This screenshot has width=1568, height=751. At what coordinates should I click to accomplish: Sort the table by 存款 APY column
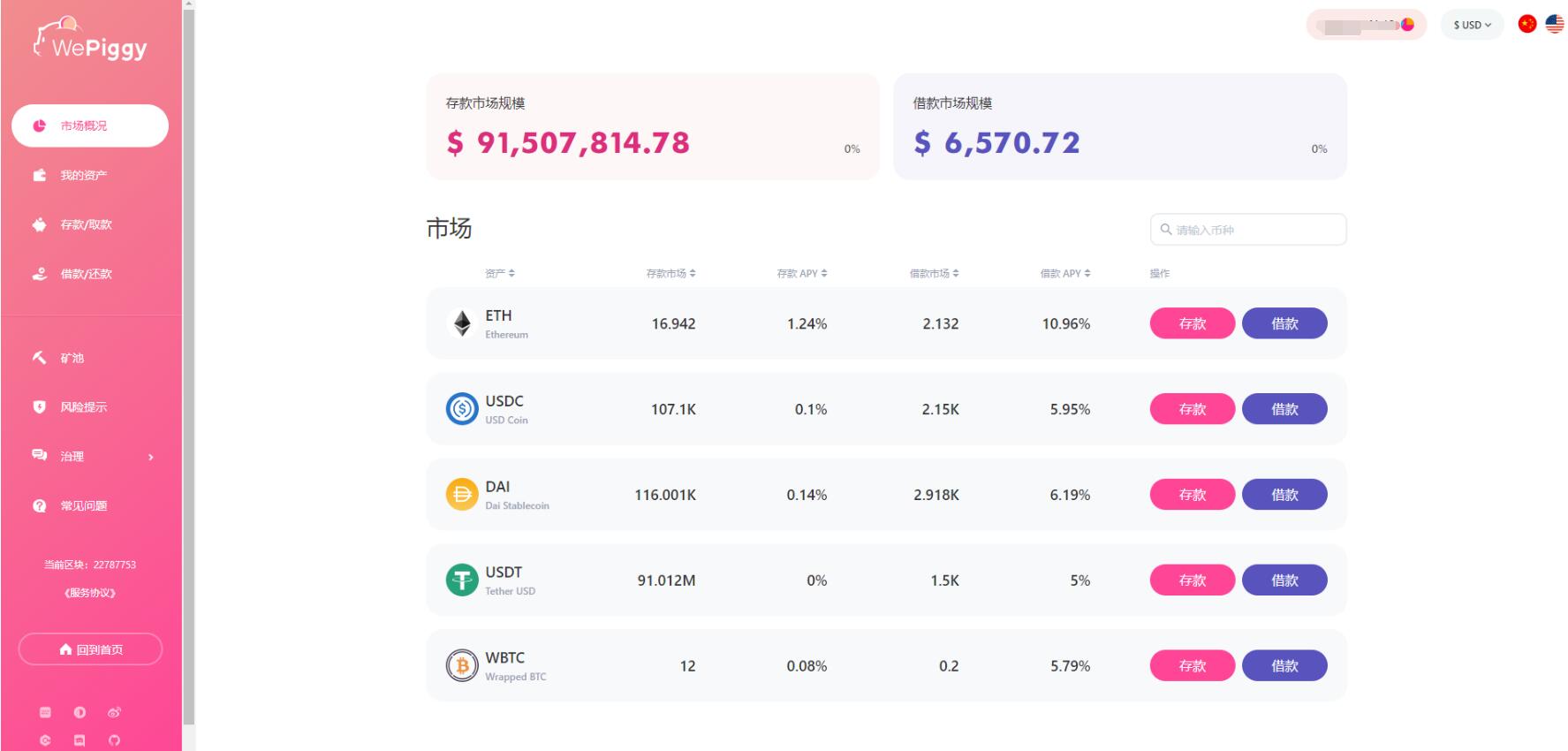pos(802,274)
